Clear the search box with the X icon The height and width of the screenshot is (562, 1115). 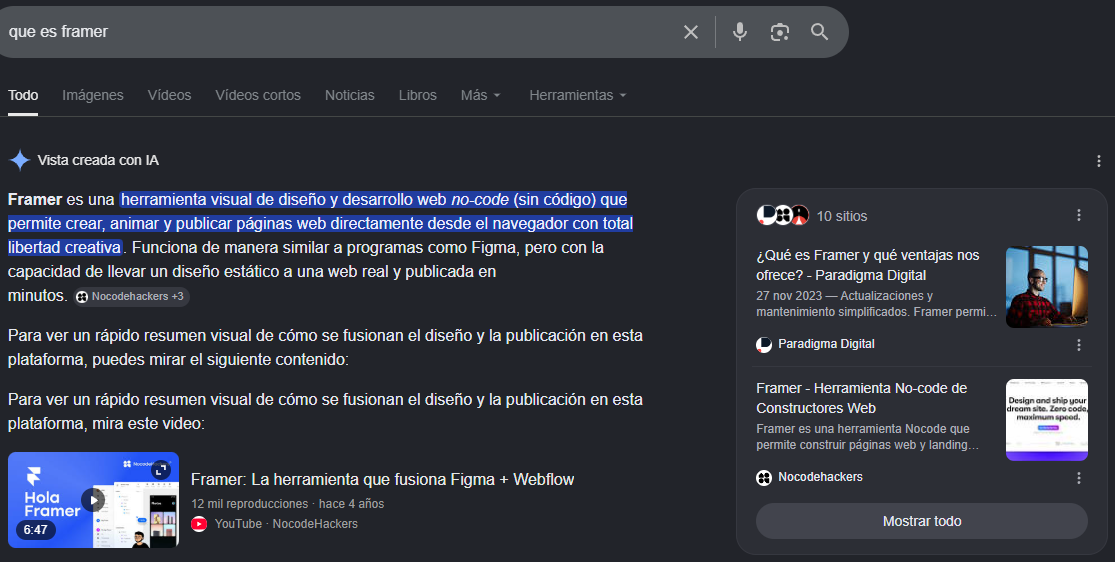(x=690, y=32)
